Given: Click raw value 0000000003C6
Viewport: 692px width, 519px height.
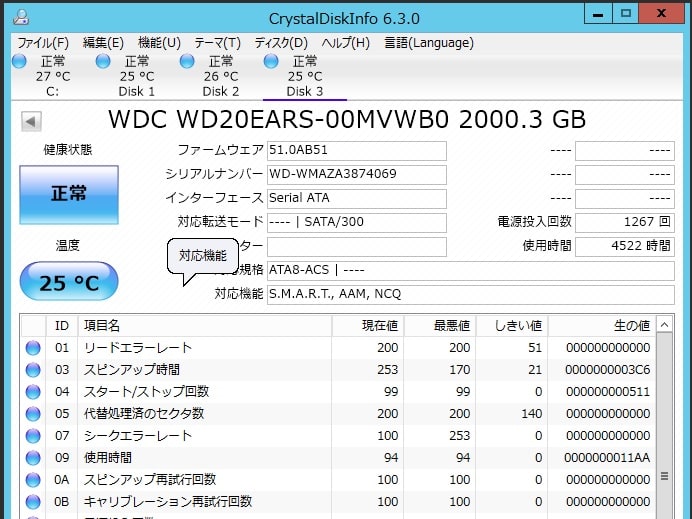Looking at the screenshot, I should (608, 370).
